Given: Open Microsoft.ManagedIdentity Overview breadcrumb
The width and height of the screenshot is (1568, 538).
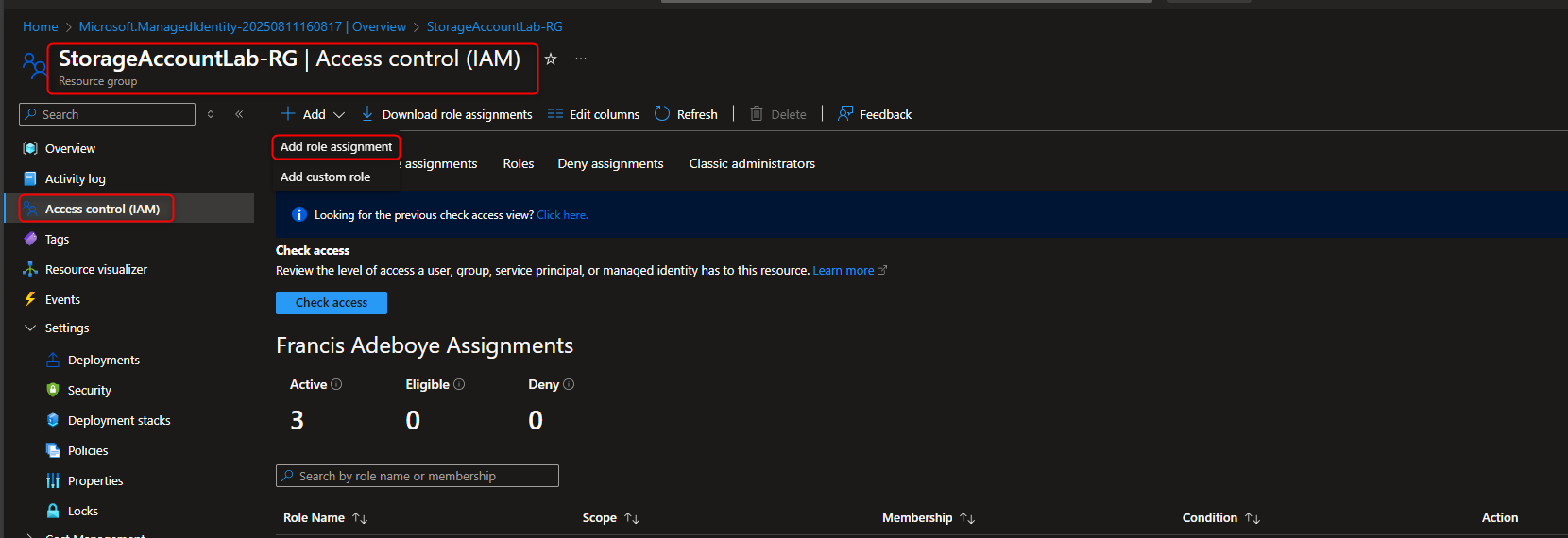Looking at the screenshot, I should tap(243, 26).
